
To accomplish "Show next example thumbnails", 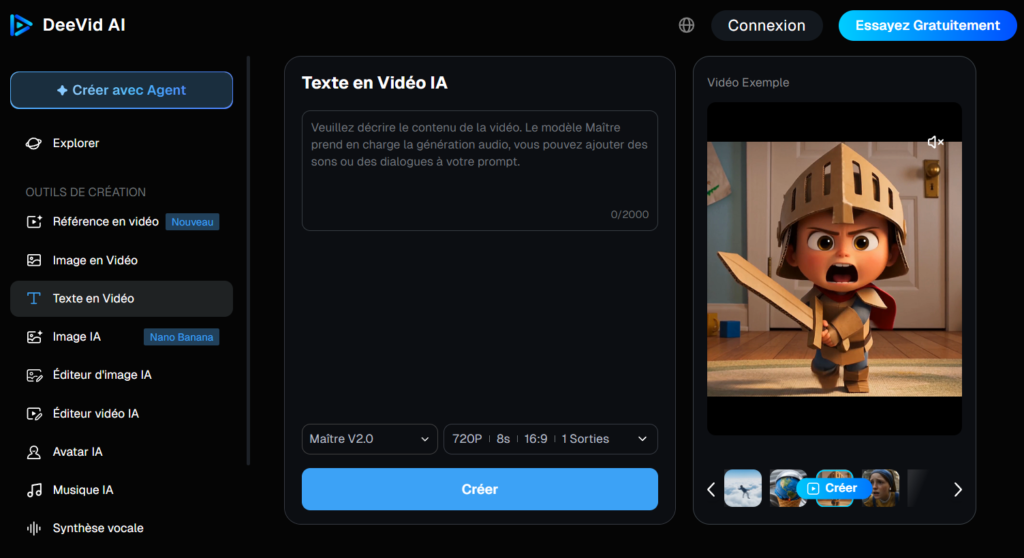I will pos(957,489).
